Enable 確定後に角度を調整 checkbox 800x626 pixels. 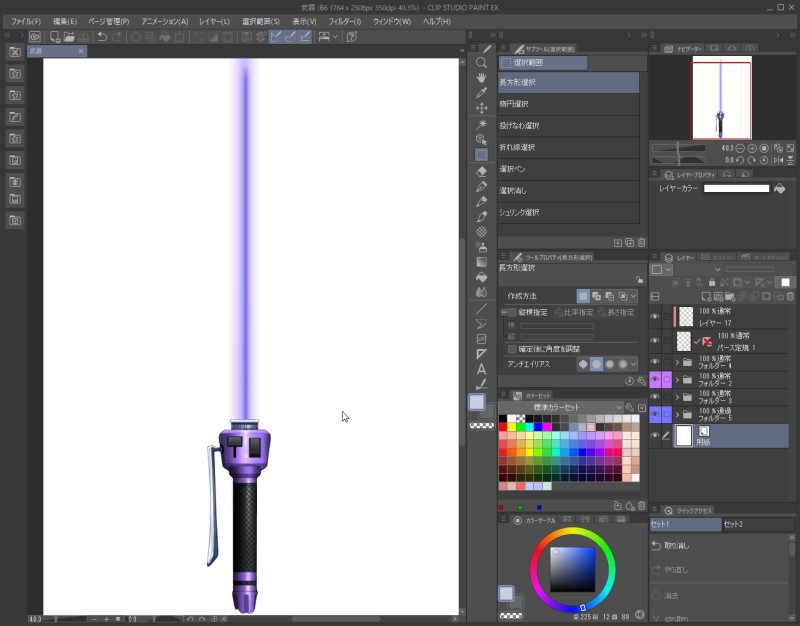click(x=512, y=349)
